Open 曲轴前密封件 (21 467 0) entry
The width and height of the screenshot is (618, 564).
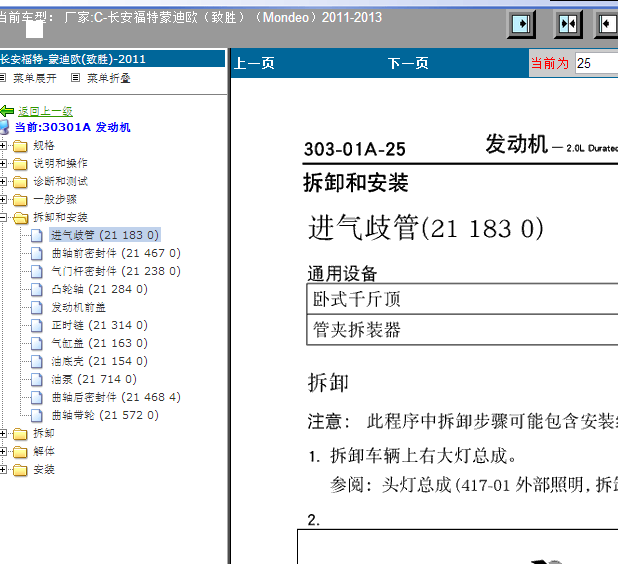tap(116, 253)
